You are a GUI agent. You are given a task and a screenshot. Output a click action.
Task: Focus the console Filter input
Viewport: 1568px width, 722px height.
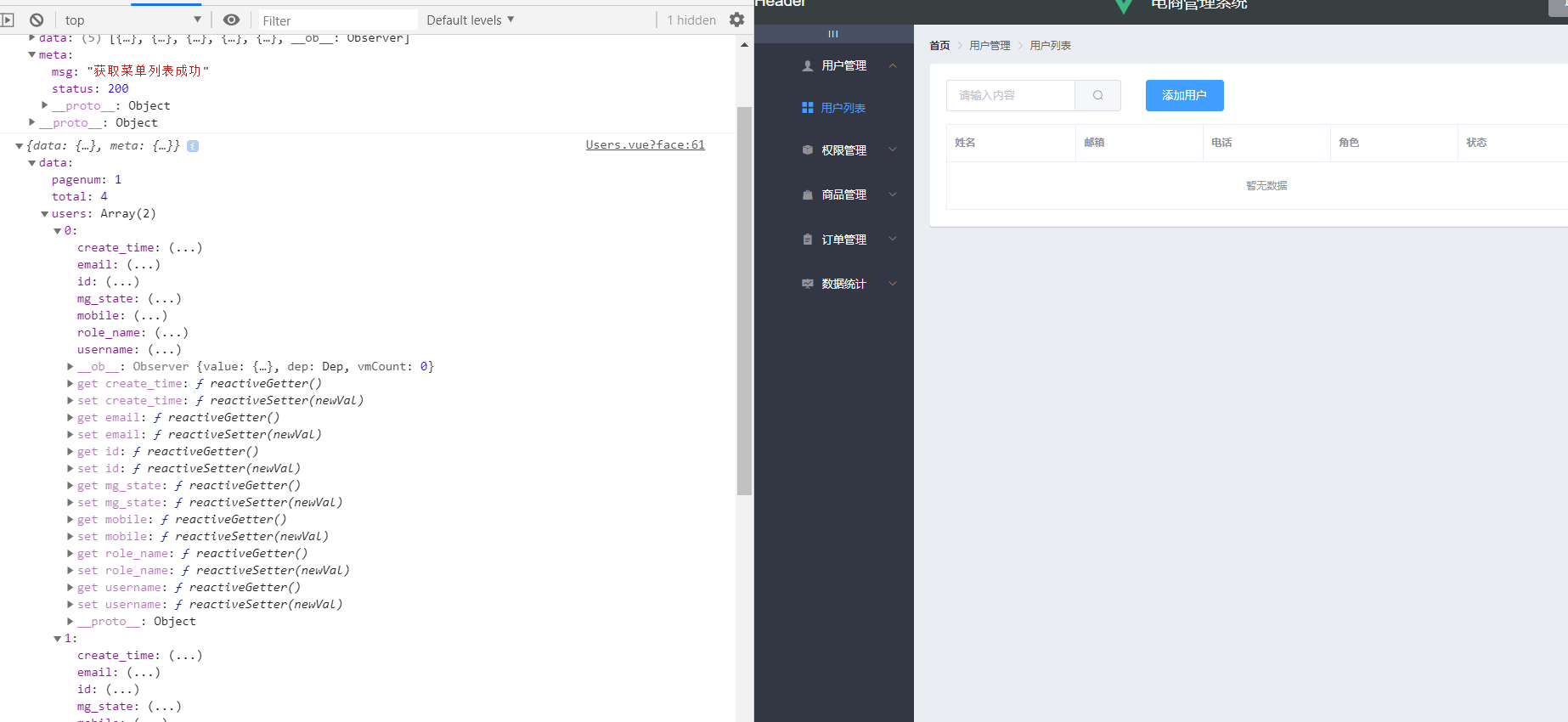(x=337, y=20)
